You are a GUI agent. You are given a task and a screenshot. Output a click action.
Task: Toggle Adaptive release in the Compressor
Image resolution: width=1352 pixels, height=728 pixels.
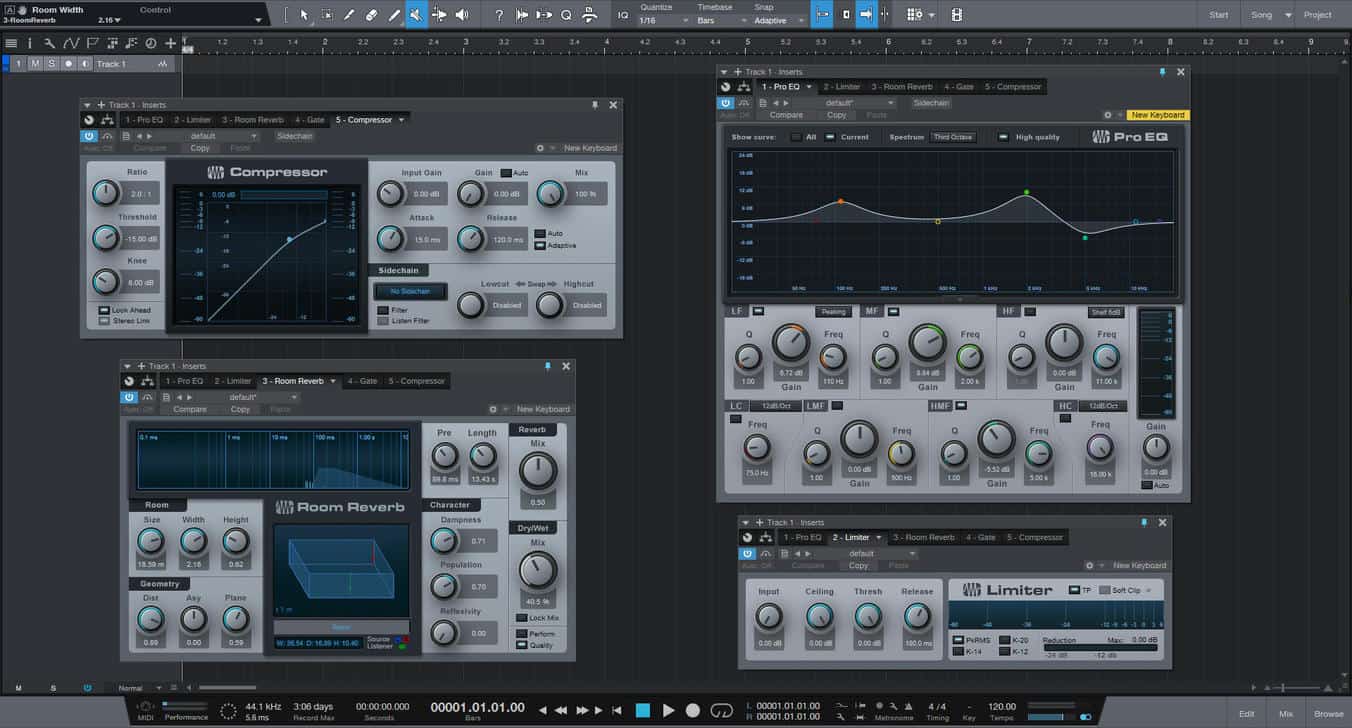(540, 245)
